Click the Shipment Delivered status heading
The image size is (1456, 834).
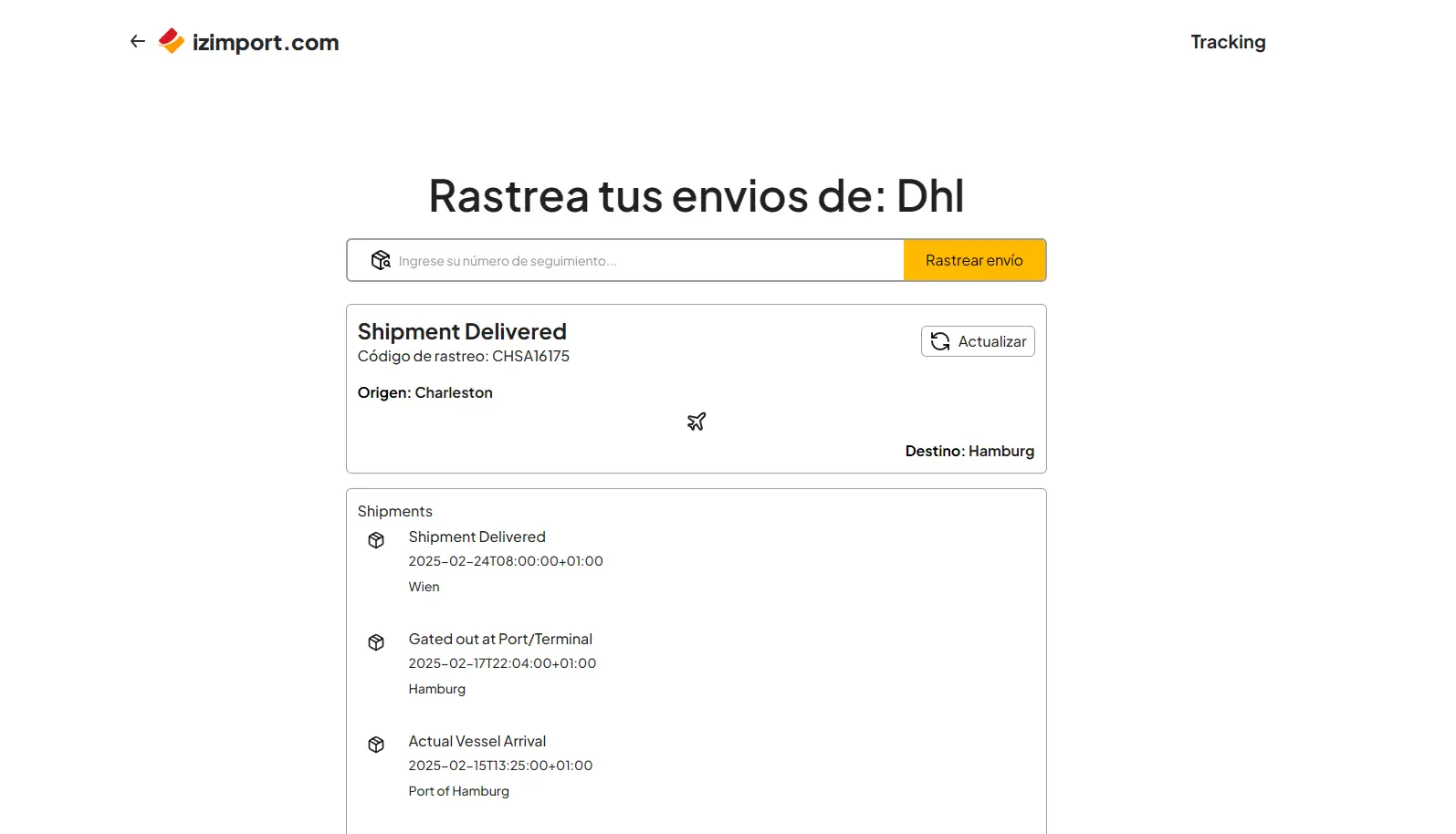point(462,331)
